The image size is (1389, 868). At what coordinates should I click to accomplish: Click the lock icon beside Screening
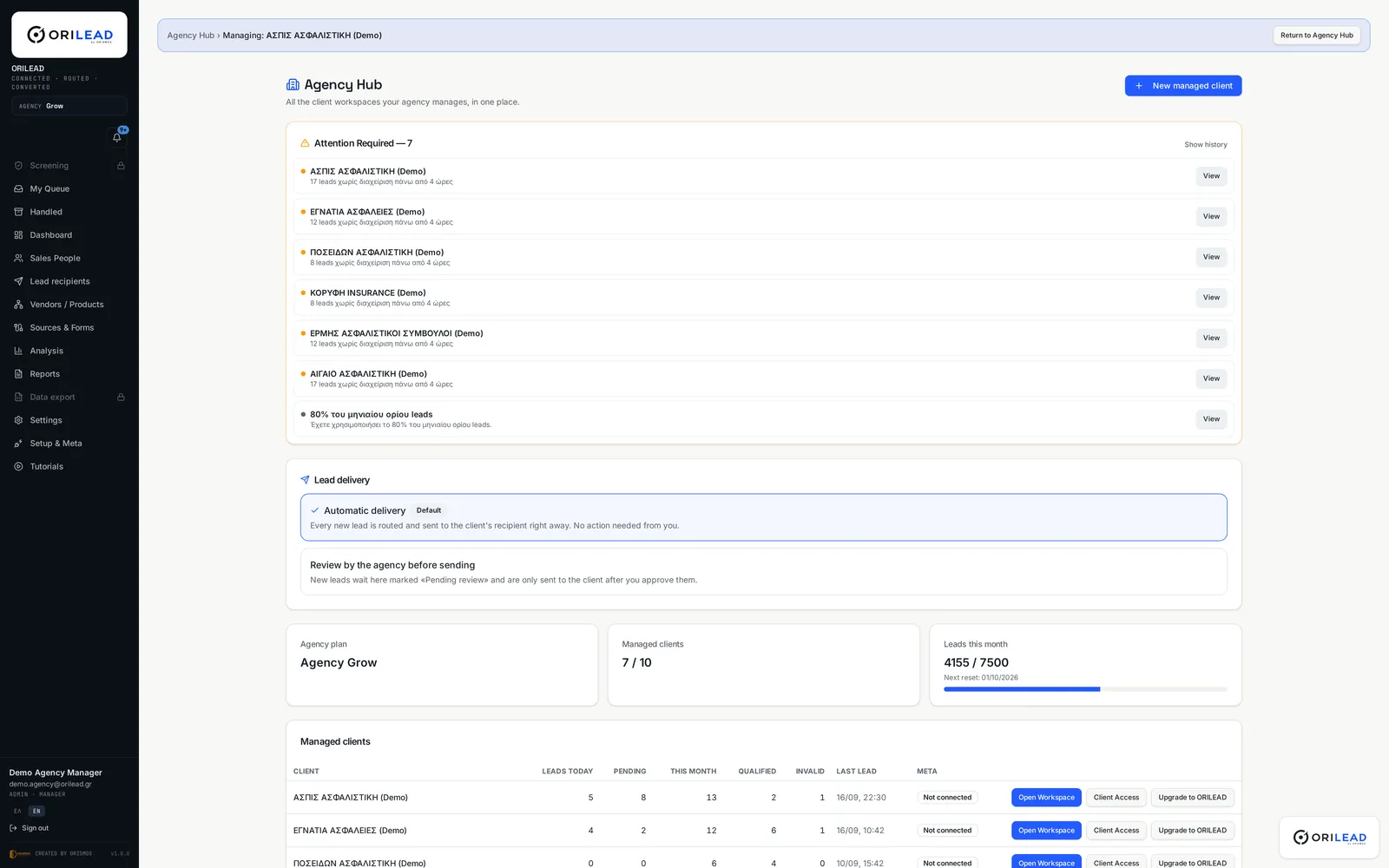121,166
